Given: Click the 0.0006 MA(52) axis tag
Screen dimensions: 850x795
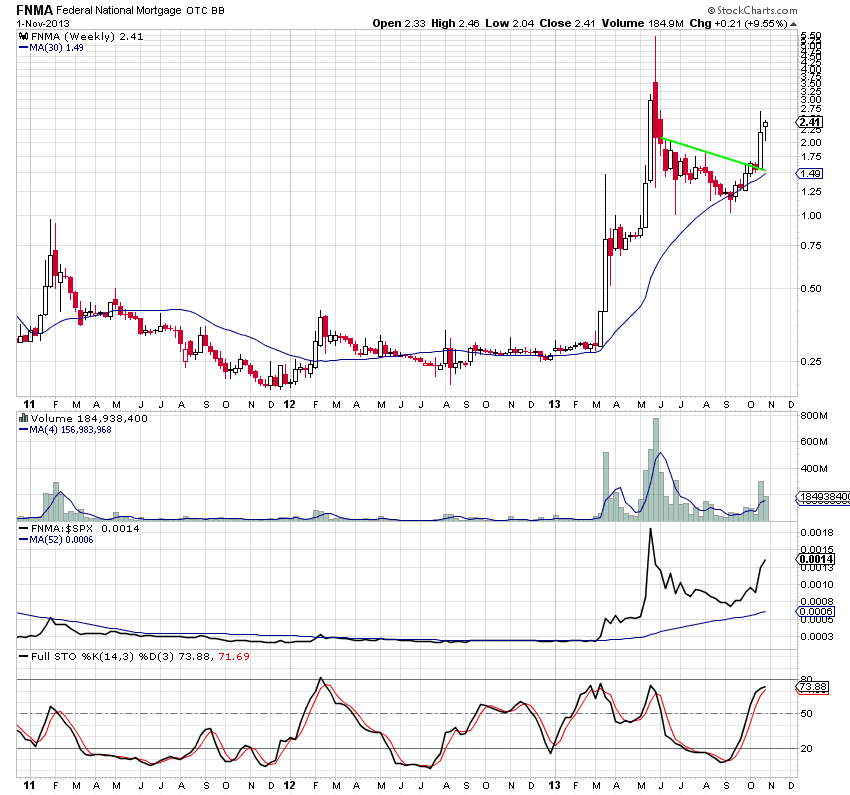Looking at the screenshot, I should 815,611.
